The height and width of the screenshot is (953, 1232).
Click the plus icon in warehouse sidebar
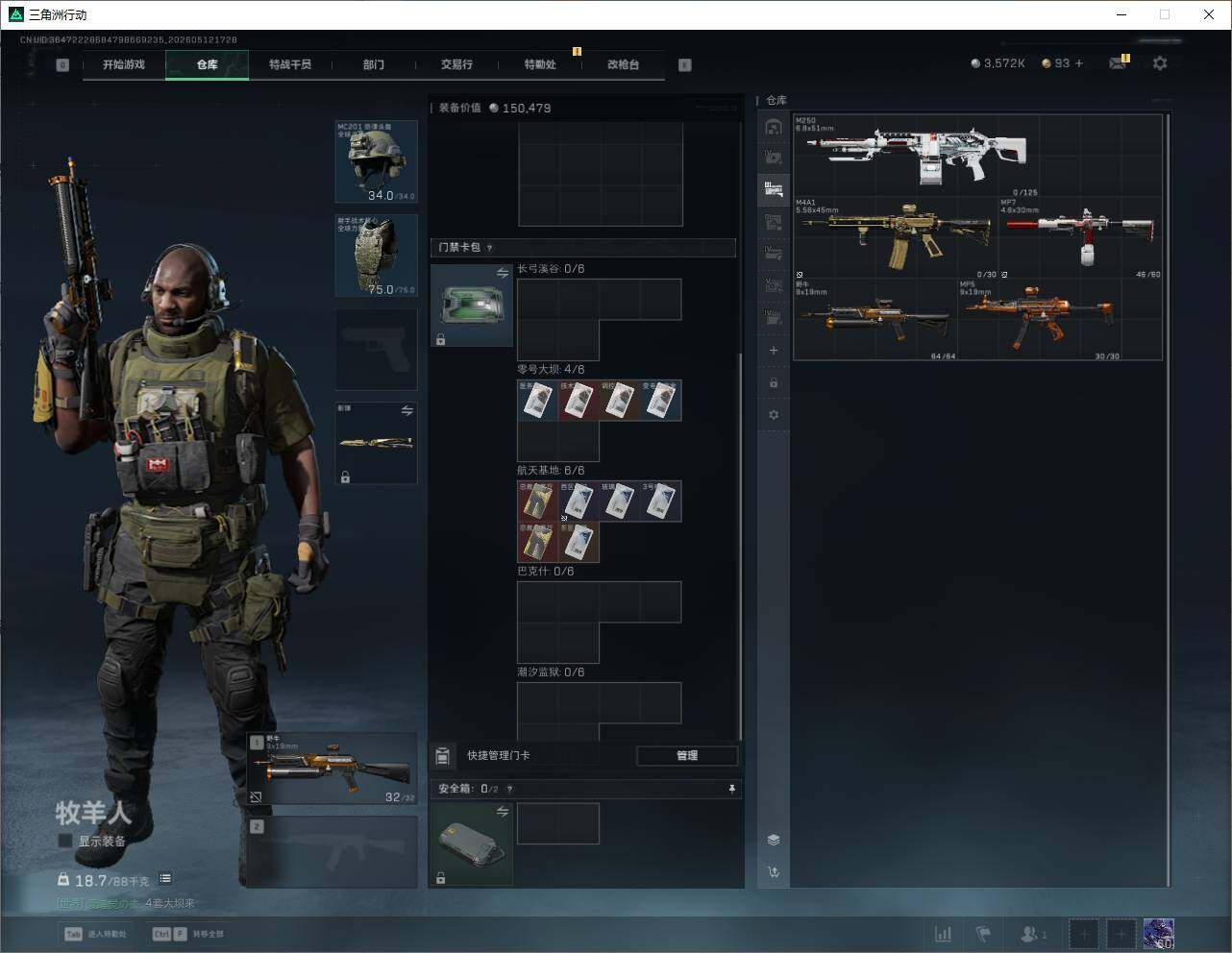(x=774, y=351)
